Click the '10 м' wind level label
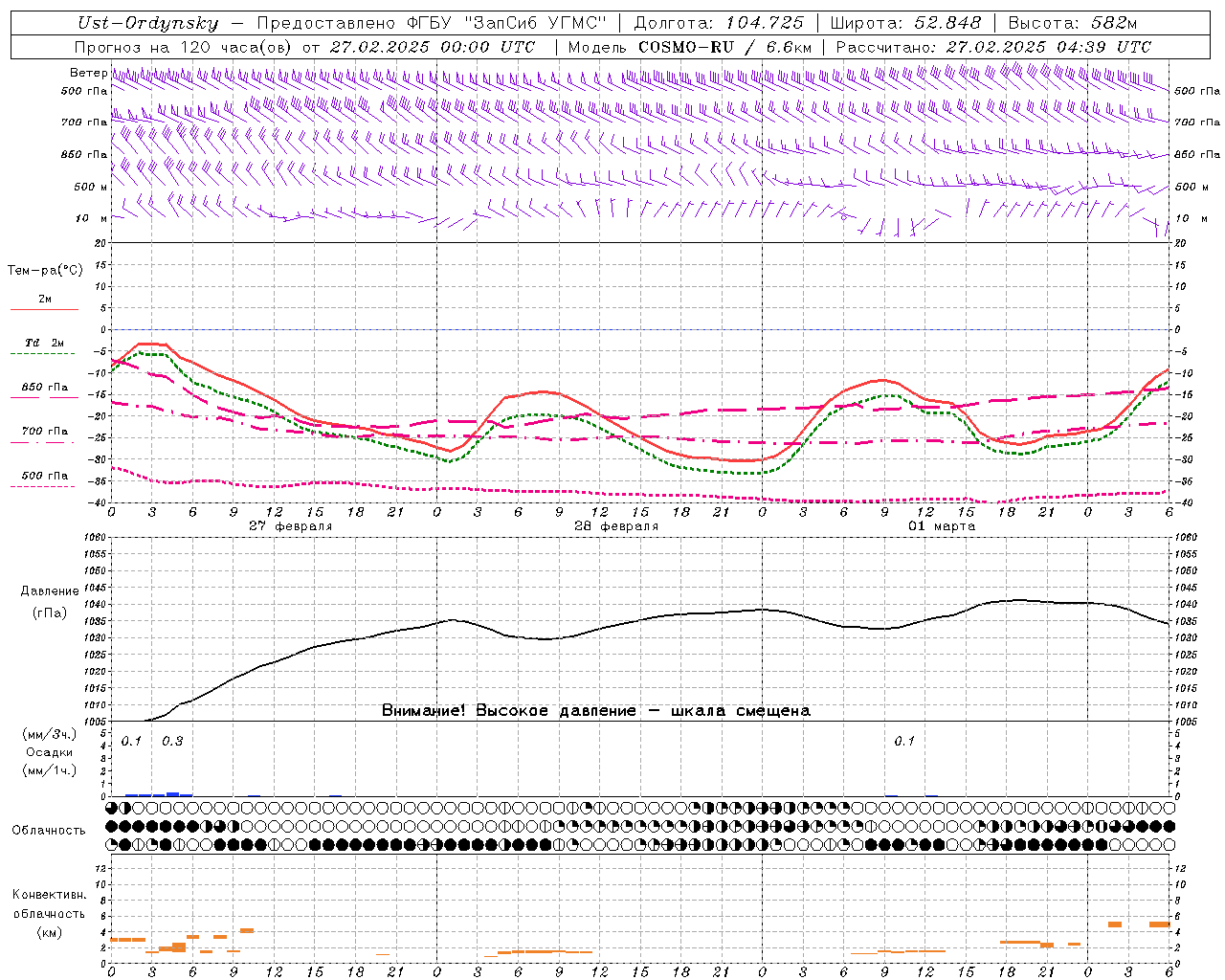Screen dimensions: 1225x980 (92, 218)
